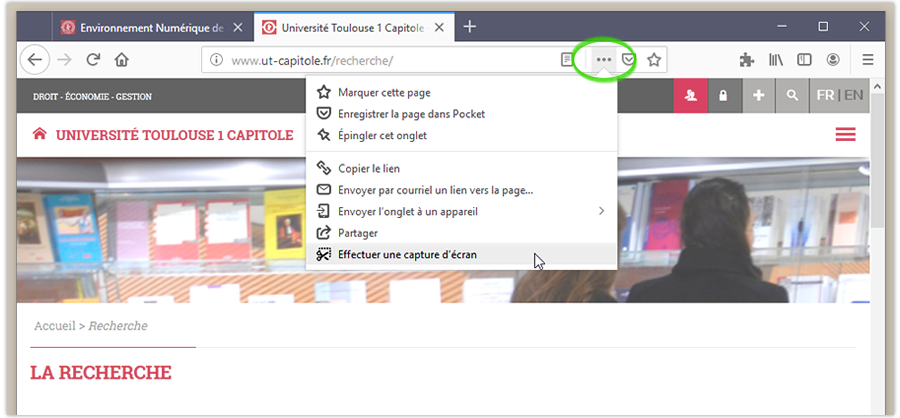The height and width of the screenshot is (418, 900).
Task: Expand Envoyer l'onglet à un appareil submenu
Action: pos(461,211)
